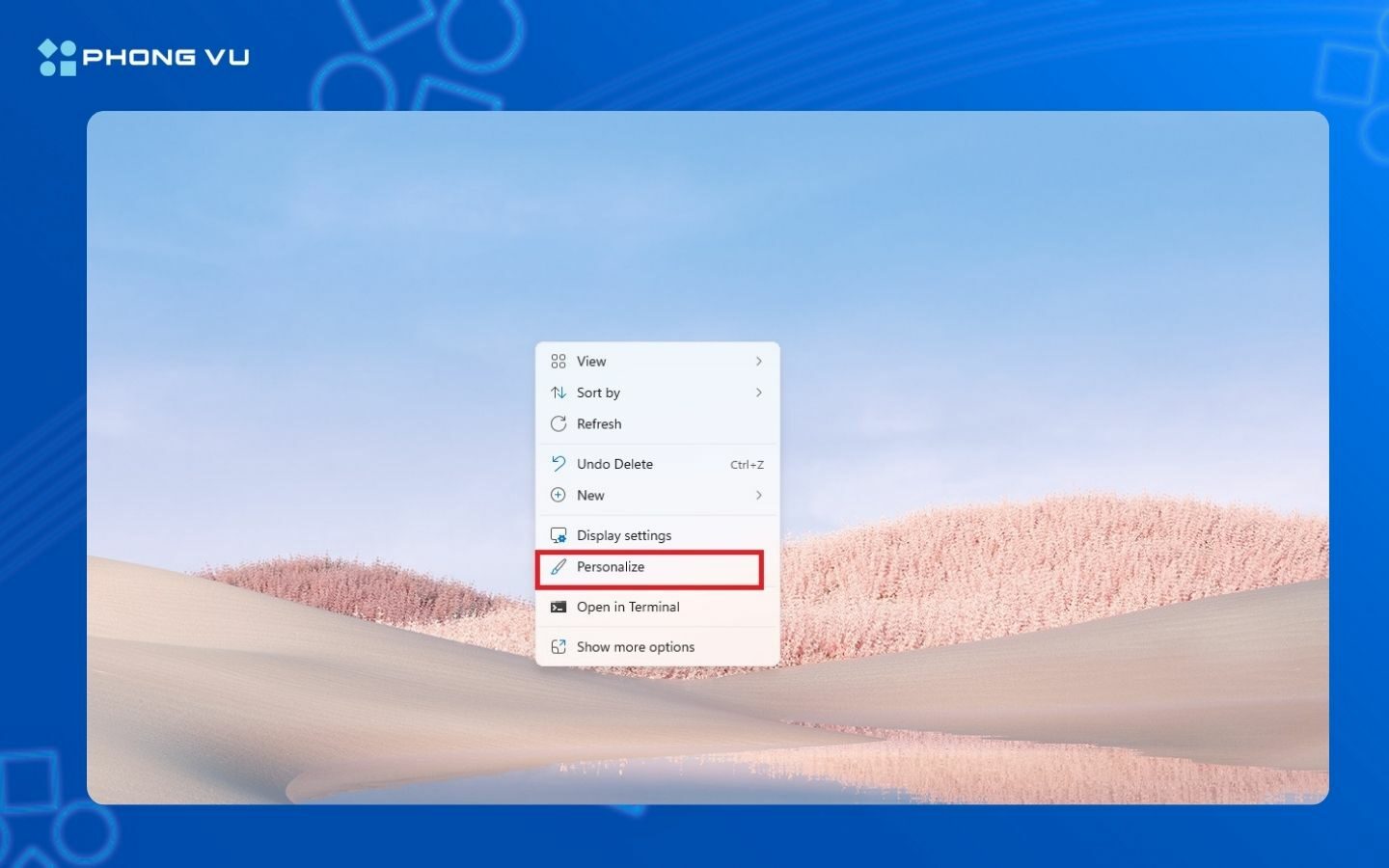Click the Ctrl+Z shortcut text

pos(747,465)
